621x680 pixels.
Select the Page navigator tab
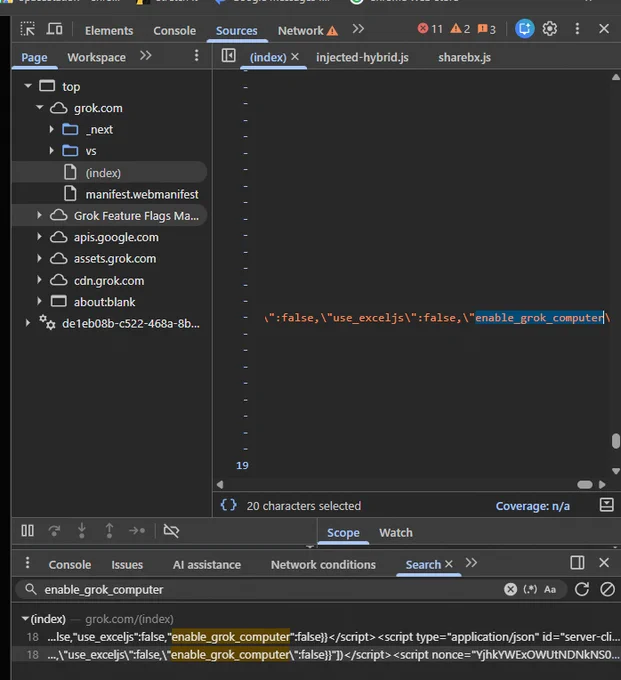pos(34,58)
